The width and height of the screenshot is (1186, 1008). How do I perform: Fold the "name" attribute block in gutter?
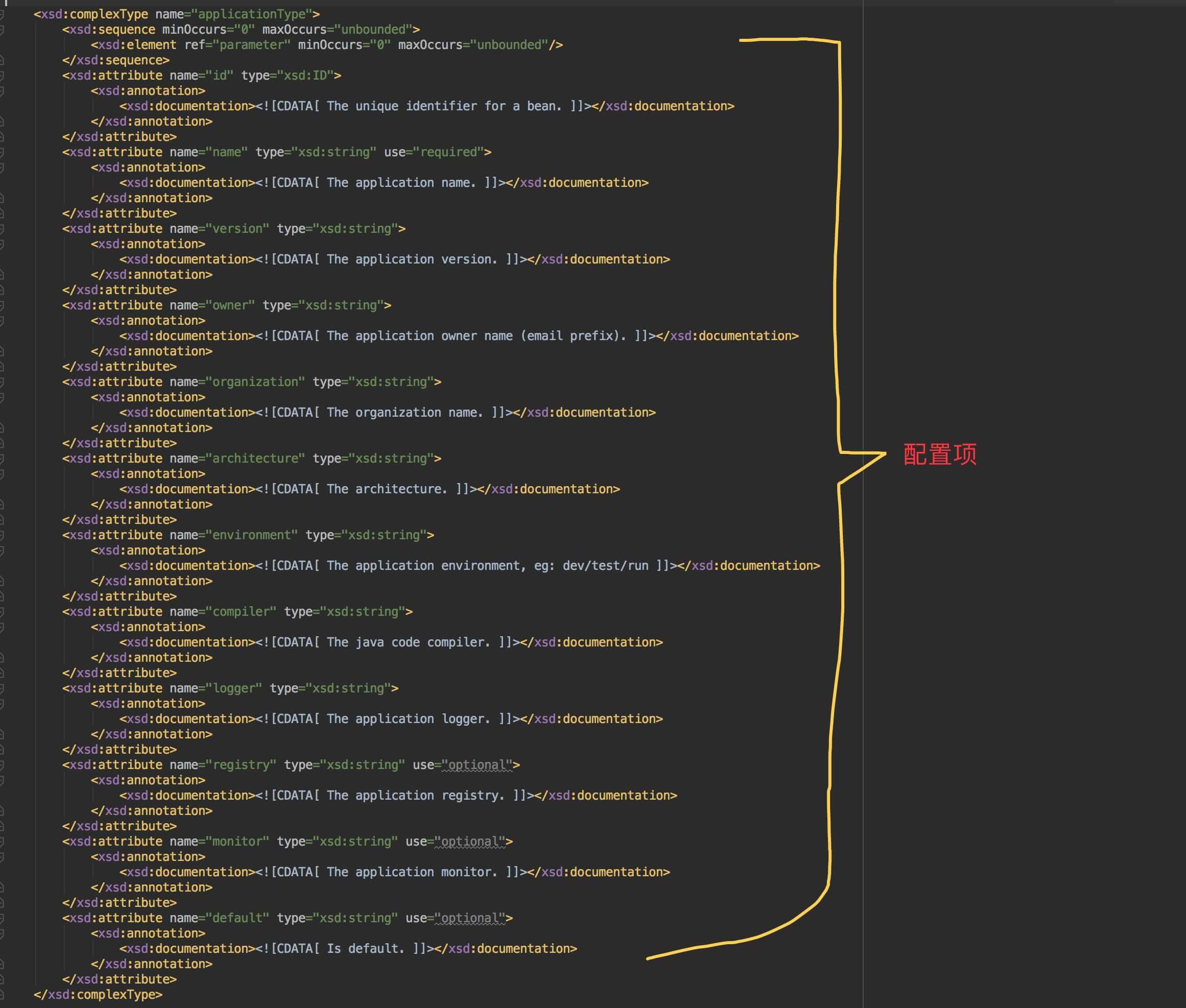2,153
